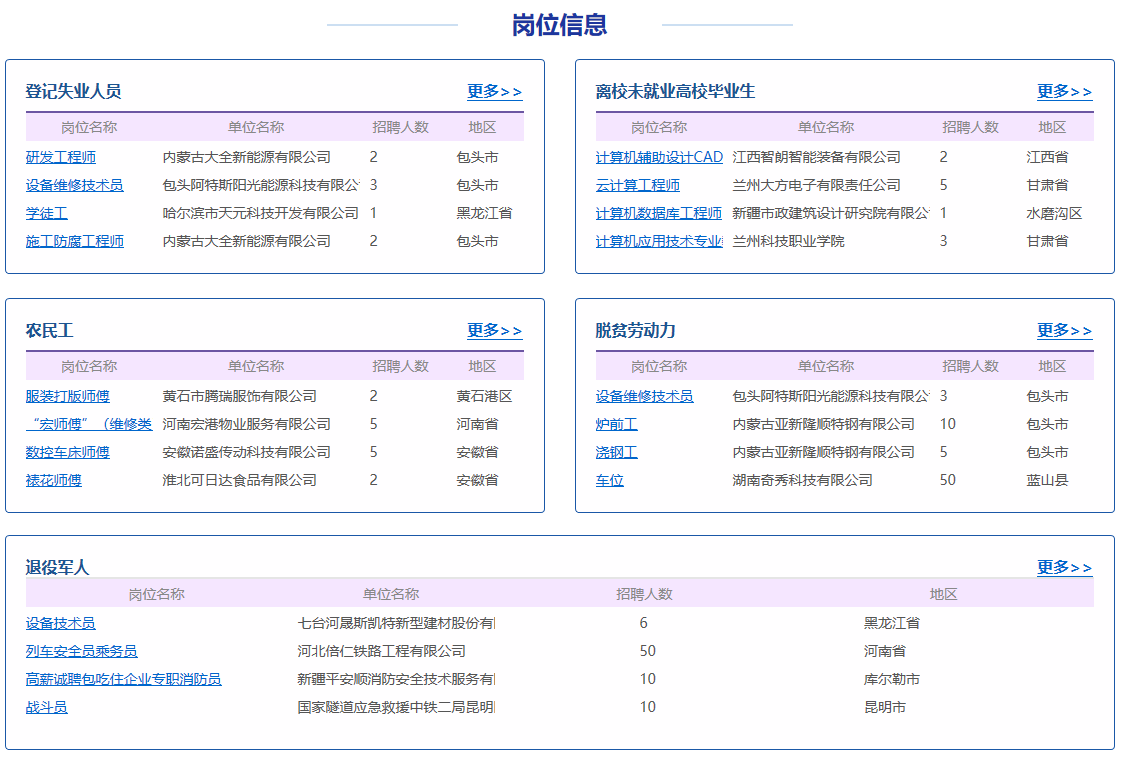Open the 车位 job link
This screenshot has height=764, width=1126.
tap(610, 480)
